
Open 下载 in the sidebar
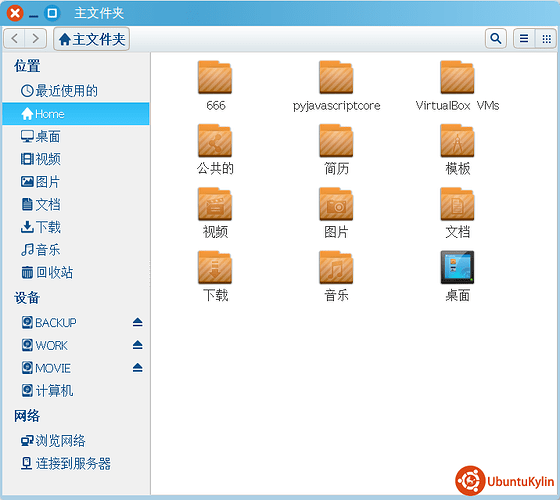click(x=76, y=227)
